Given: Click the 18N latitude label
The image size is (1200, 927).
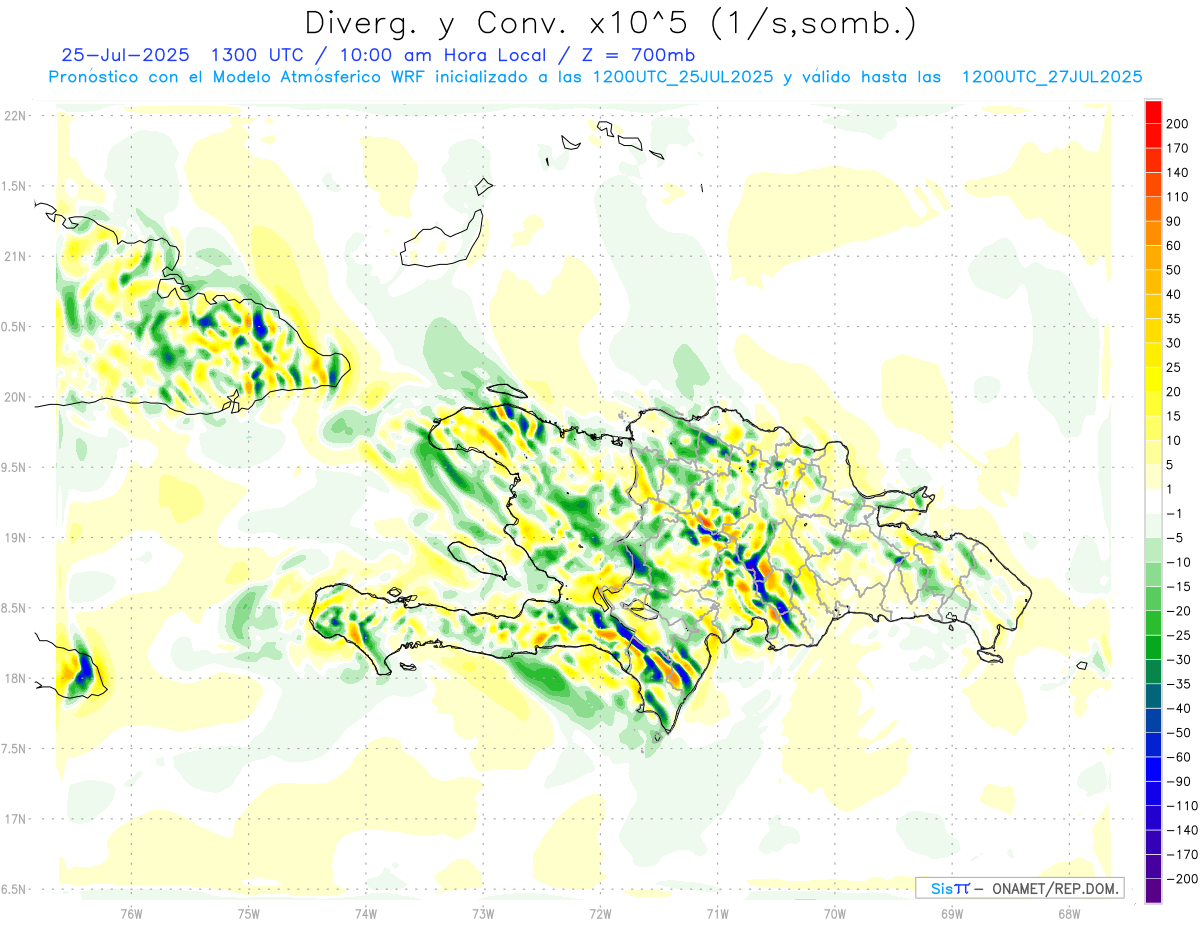Looking at the screenshot, I should (16, 678).
